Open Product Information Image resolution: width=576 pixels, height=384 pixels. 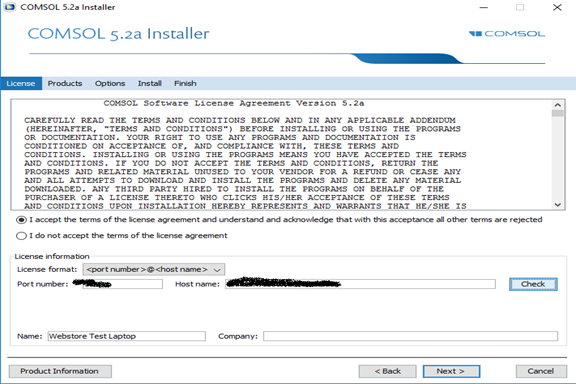click(60, 371)
